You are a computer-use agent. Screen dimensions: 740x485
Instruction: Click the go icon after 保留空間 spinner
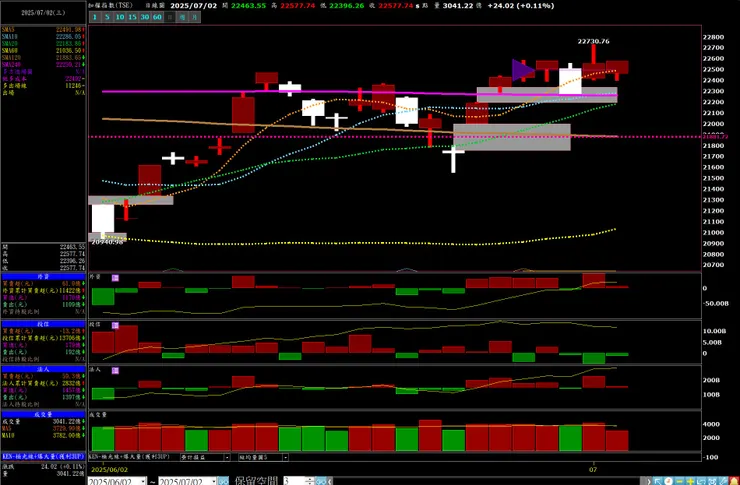pyautogui.click(x=321, y=481)
